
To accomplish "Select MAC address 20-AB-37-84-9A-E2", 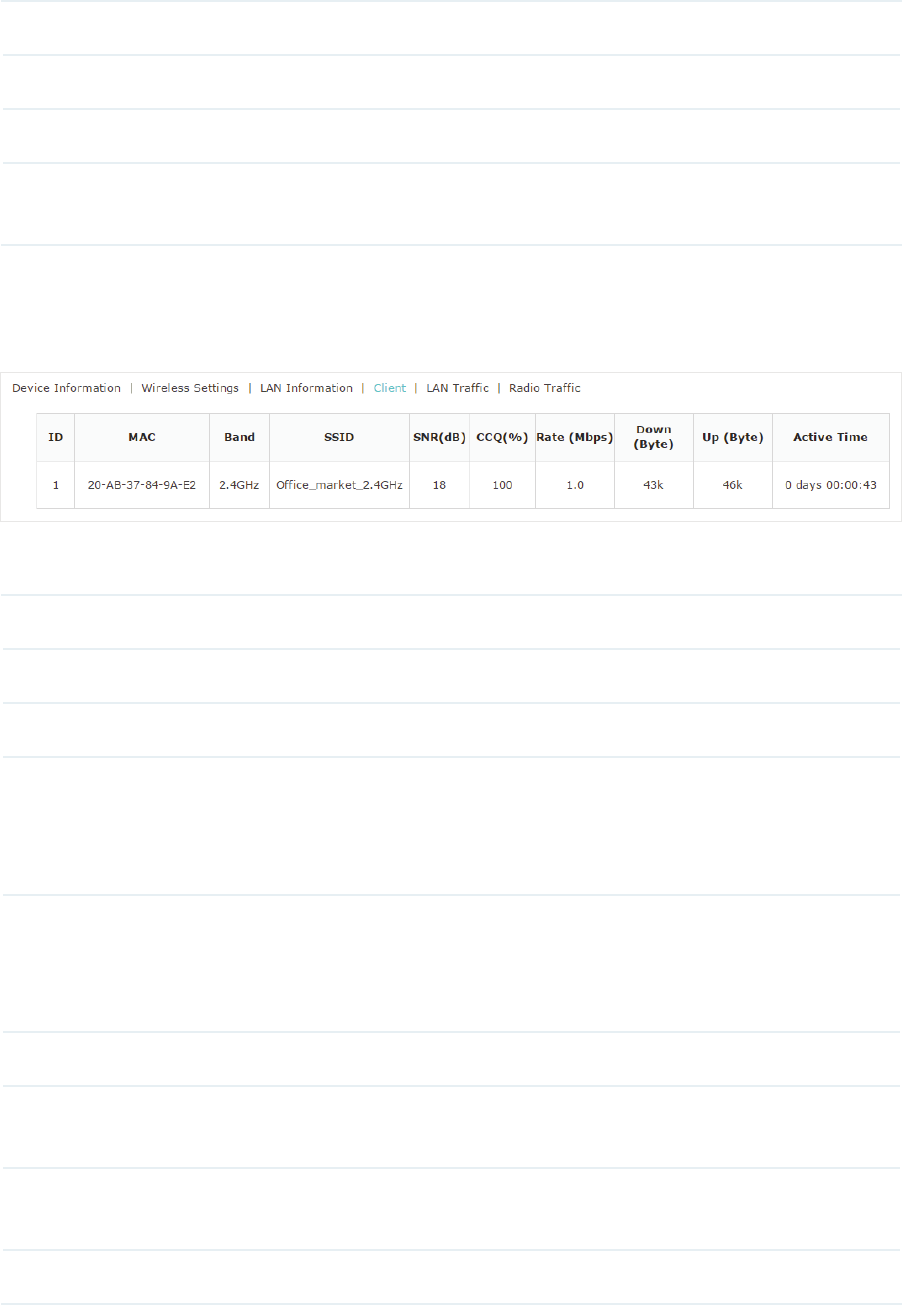I will (142, 484).
